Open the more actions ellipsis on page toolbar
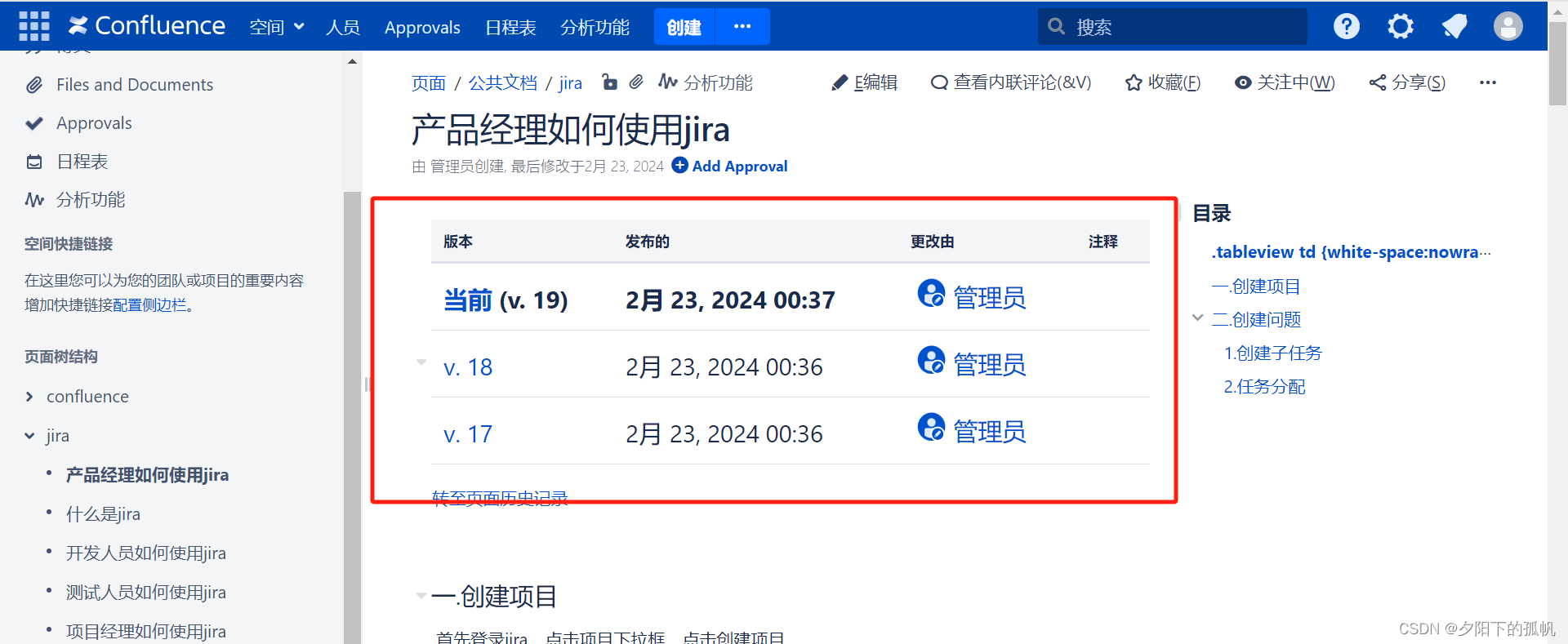Screen dimensions: 1568x644 click(x=1488, y=82)
